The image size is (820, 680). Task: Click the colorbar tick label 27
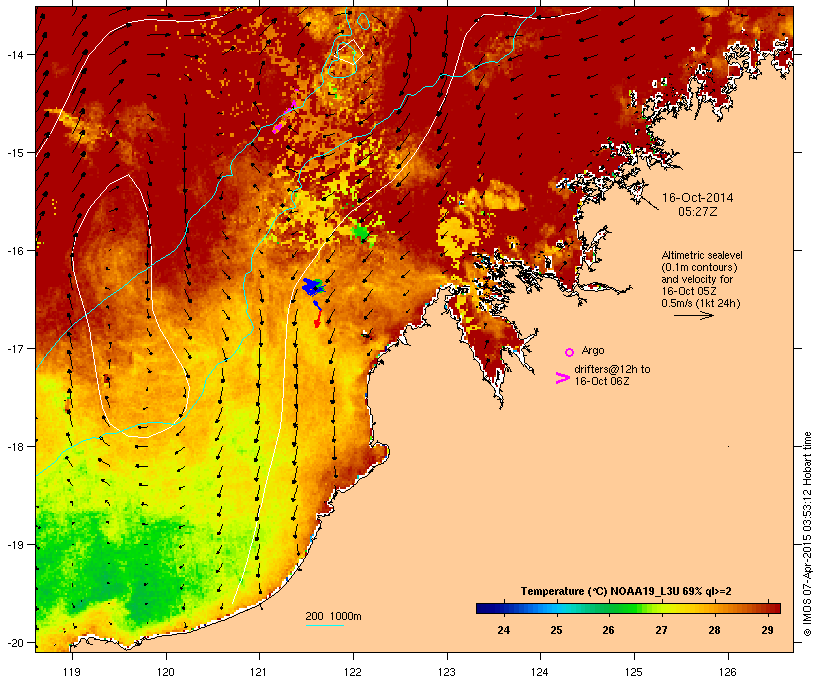click(662, 630)
